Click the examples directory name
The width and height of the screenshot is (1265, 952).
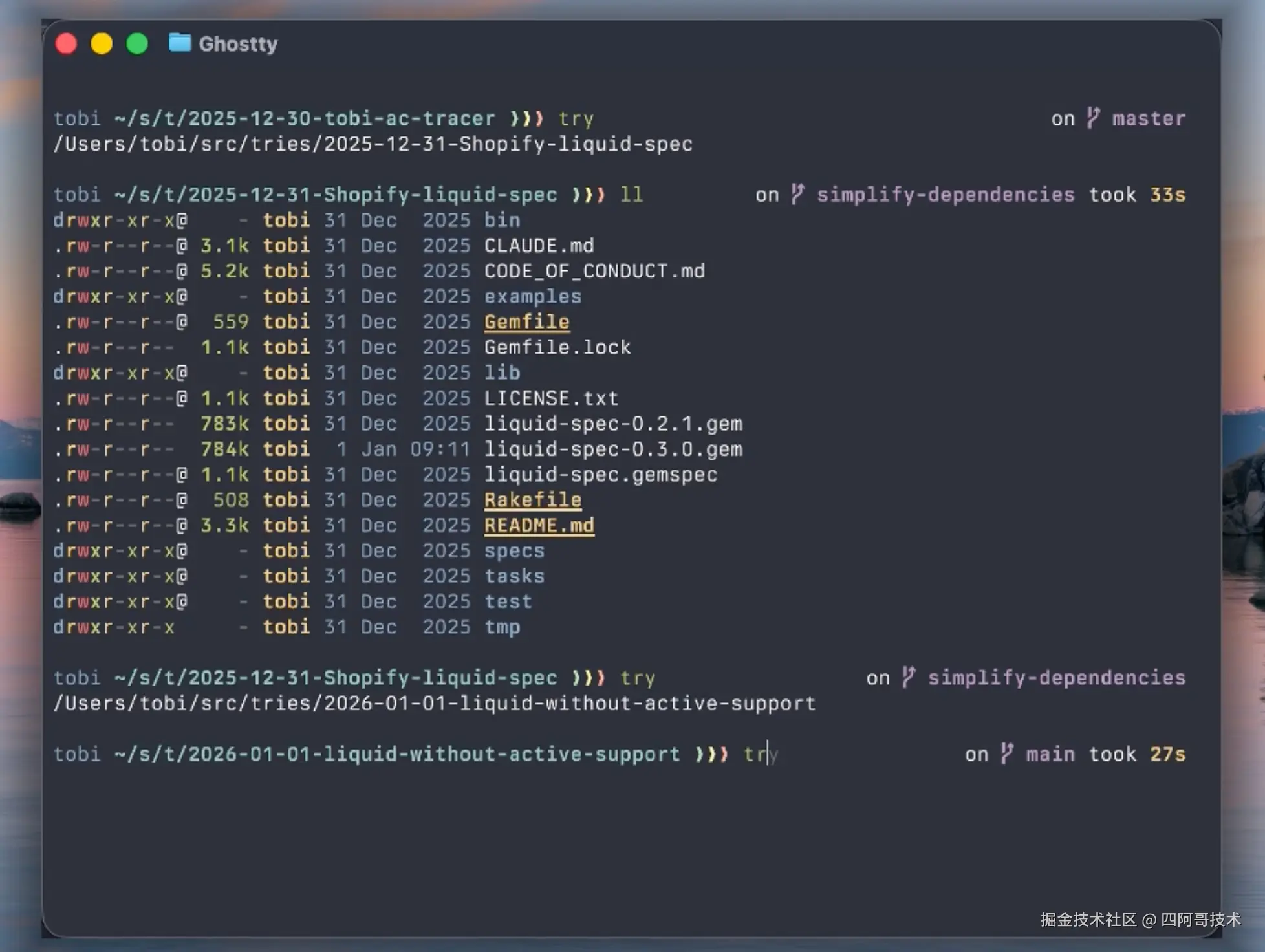(x=532, y=296)
